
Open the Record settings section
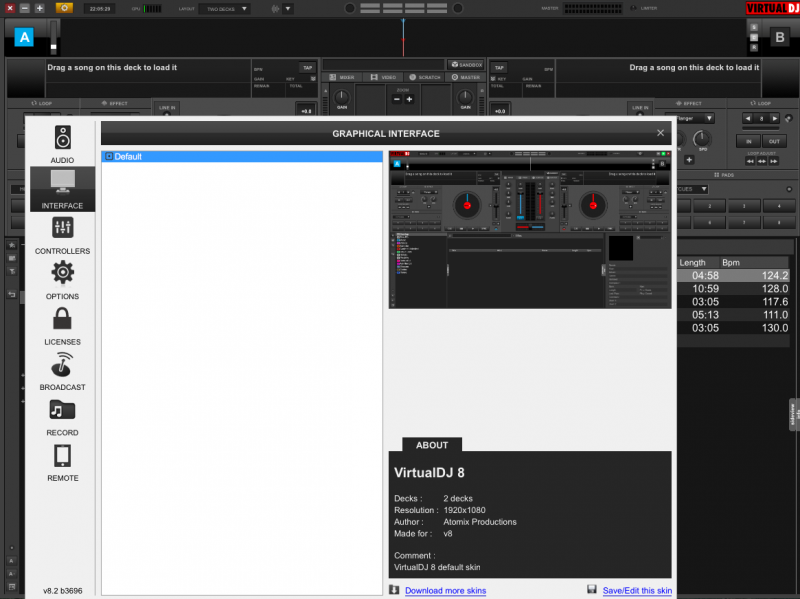(63, 416)
